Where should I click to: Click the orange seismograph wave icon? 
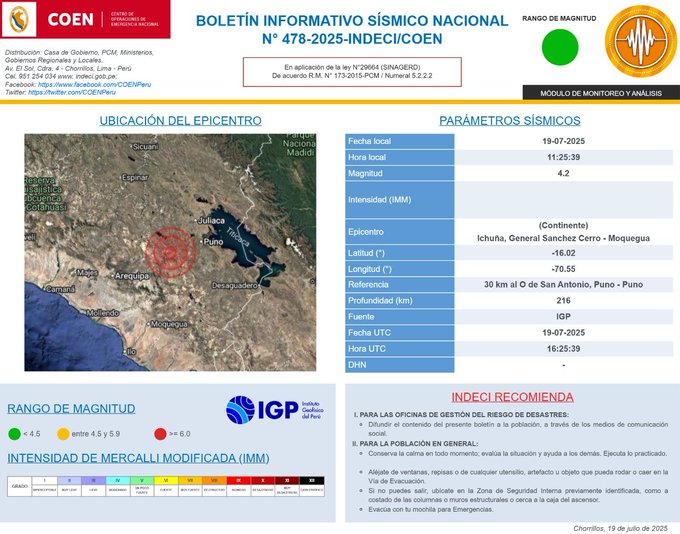pos(641,41)
